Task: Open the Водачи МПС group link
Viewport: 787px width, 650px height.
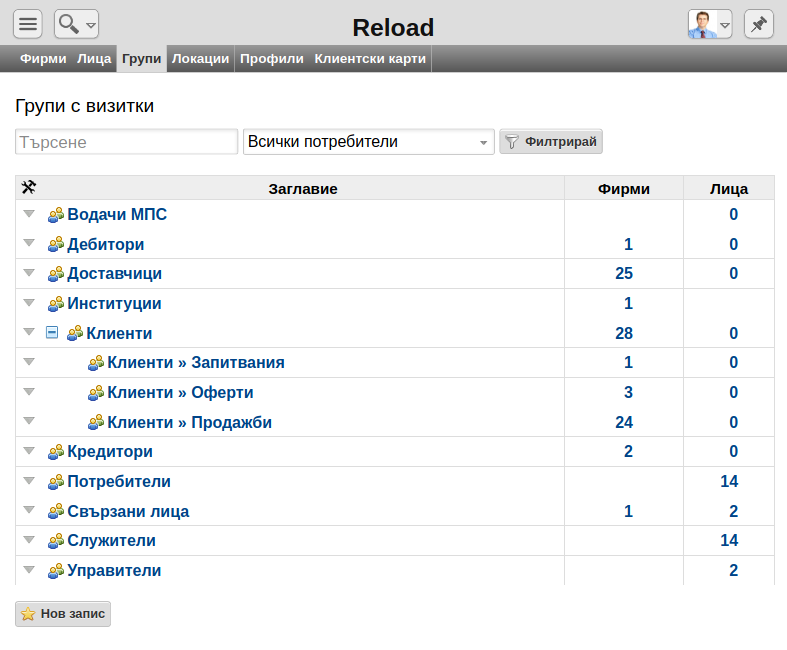Action: (117, 214)
